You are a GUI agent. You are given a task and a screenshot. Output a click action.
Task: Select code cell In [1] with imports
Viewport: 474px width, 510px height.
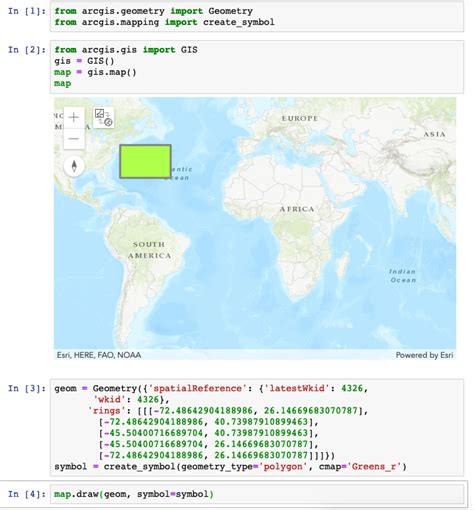(x=257, y=17)
